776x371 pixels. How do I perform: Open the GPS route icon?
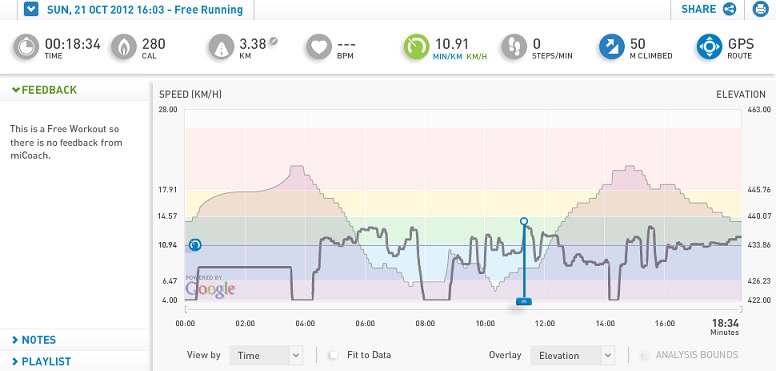click(x=710, y=47)
